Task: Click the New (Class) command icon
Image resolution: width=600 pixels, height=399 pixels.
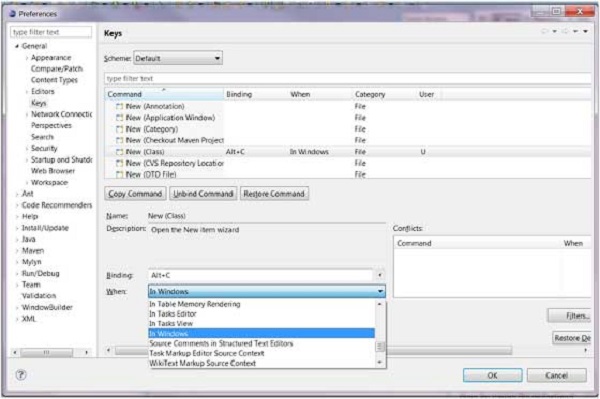Action: [120, 152]
